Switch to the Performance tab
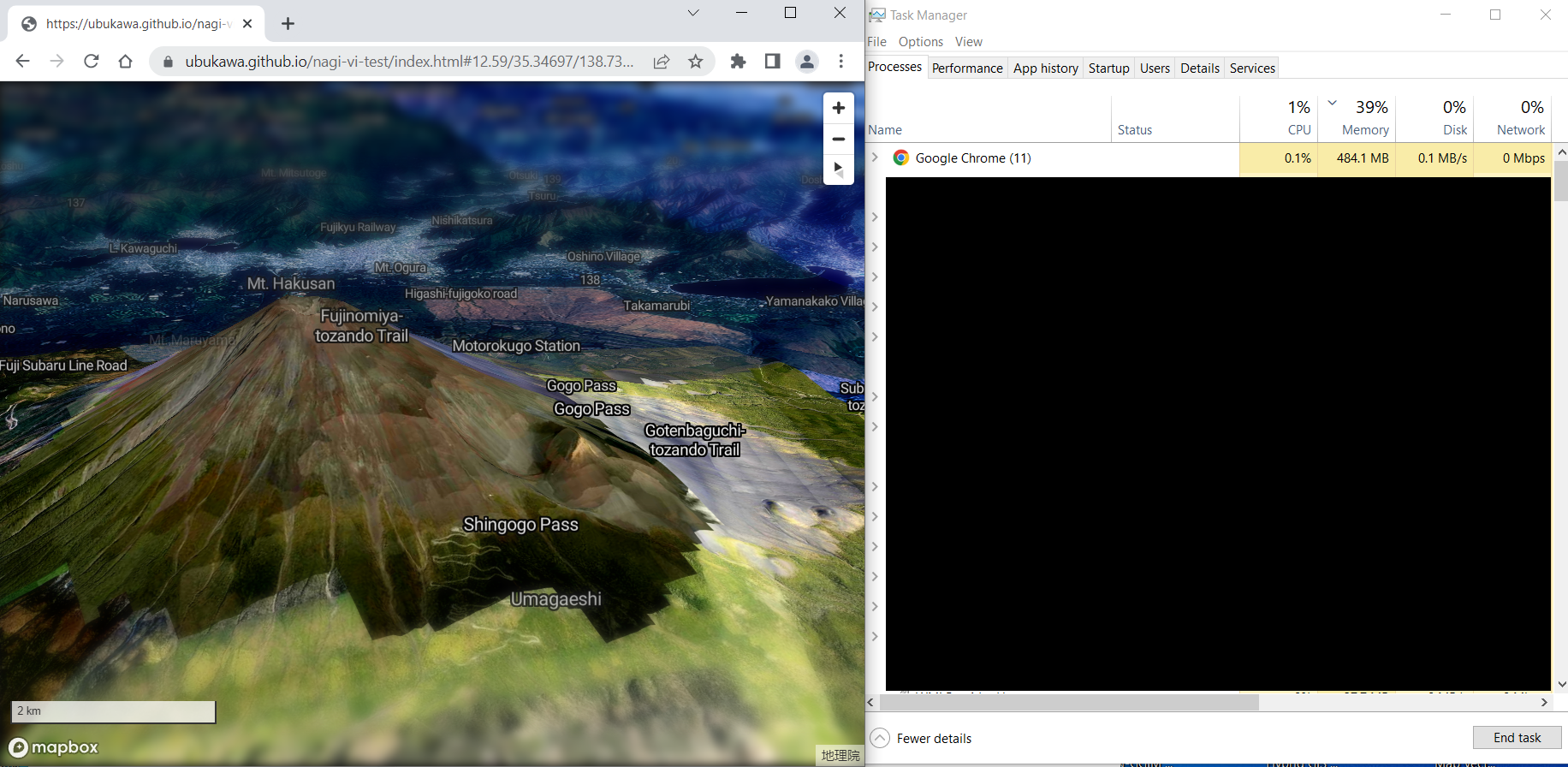The width and height of the screenshot is (1568, 767). pos(967,68)
